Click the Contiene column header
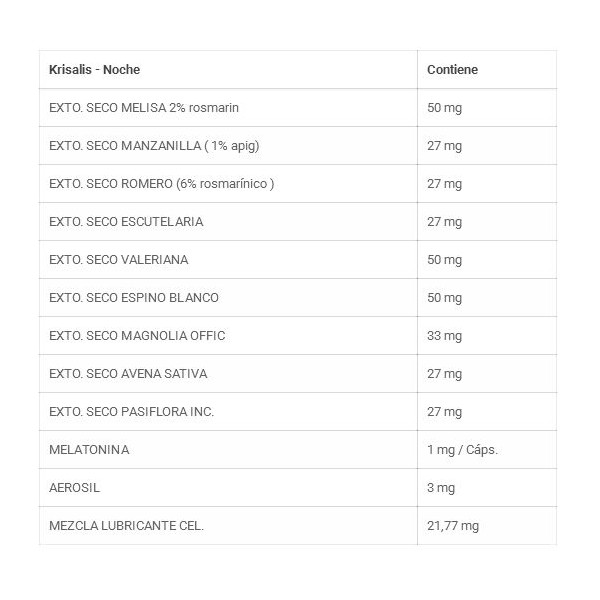This screenshot has width=600, height=600. 452,69
